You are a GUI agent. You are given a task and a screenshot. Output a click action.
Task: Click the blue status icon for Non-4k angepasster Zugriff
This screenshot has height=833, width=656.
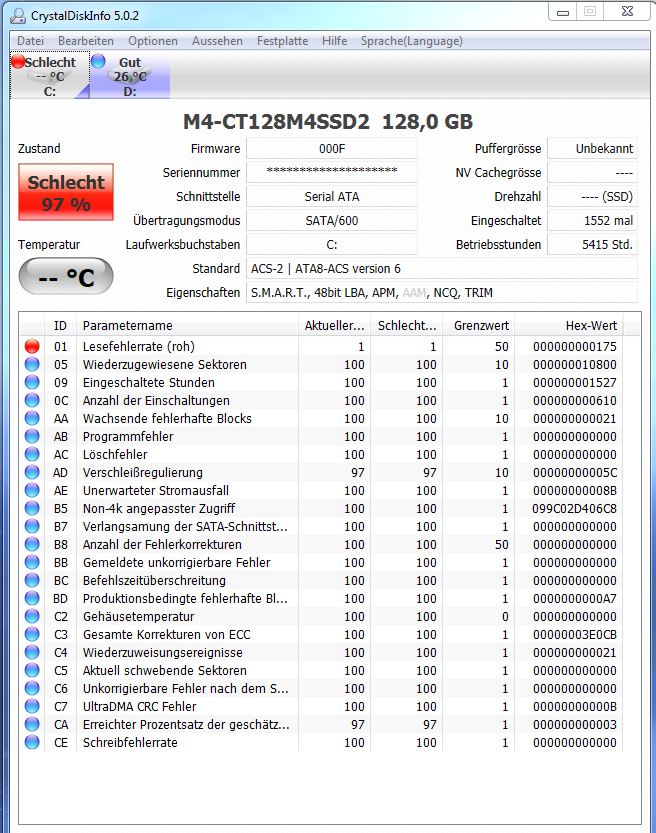[32, 508]
